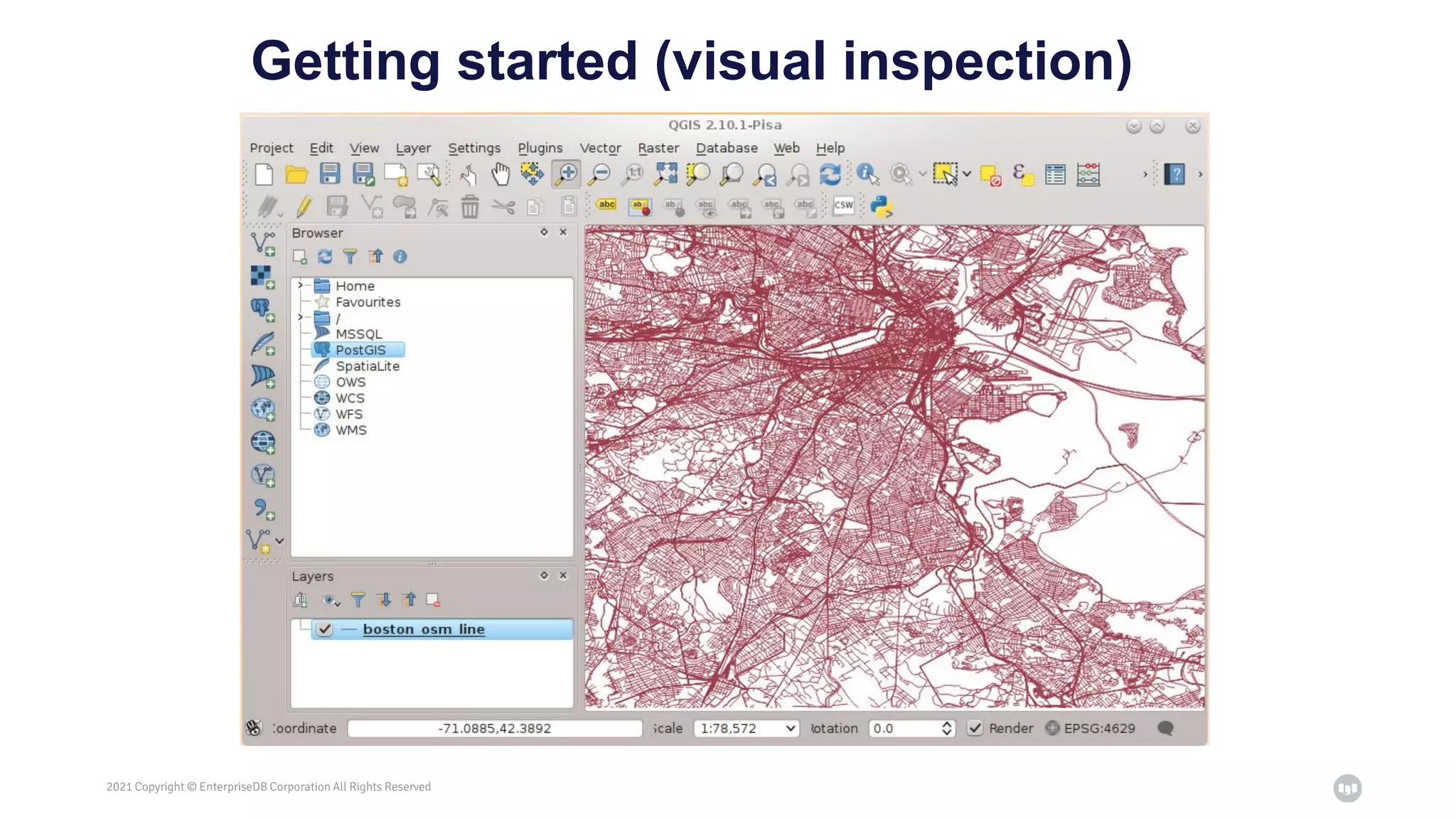Open a project with the folder icon

pos(296,174)
